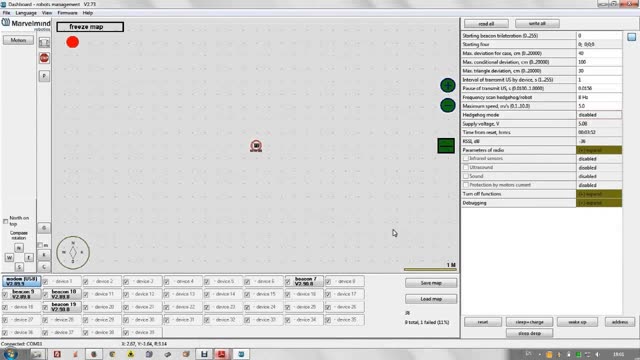Click the green plus zoom-in button
This screenshot has width=640, height=360.
coord(448,85)
